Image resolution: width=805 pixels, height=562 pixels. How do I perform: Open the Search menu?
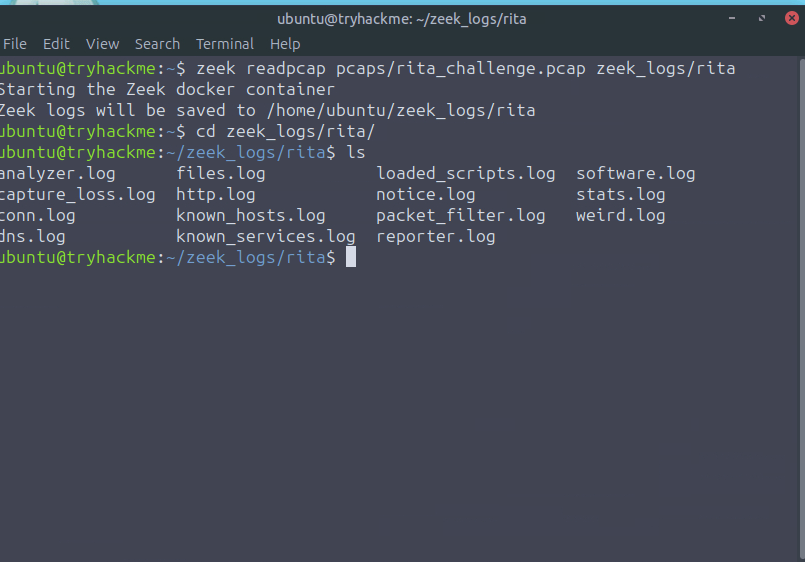pyautogui.click(x=157, y=44)
